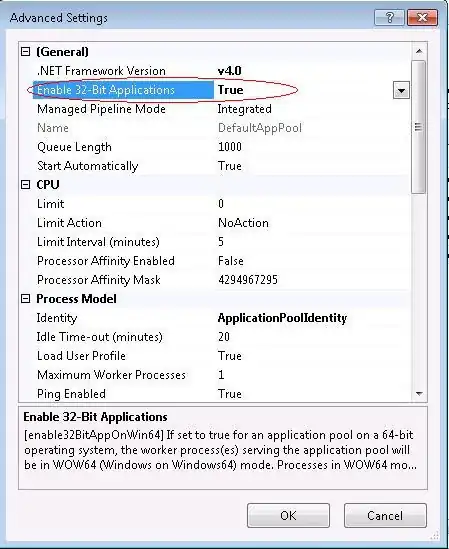This screenshot has height=549, width=449.
Task: Collapse the (General) section
Action: pyautogui.click(x=26, y=52)
